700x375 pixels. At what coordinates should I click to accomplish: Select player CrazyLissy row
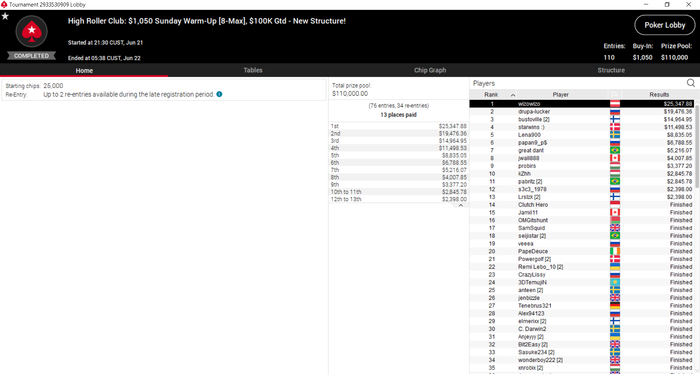tap(582, 275)
